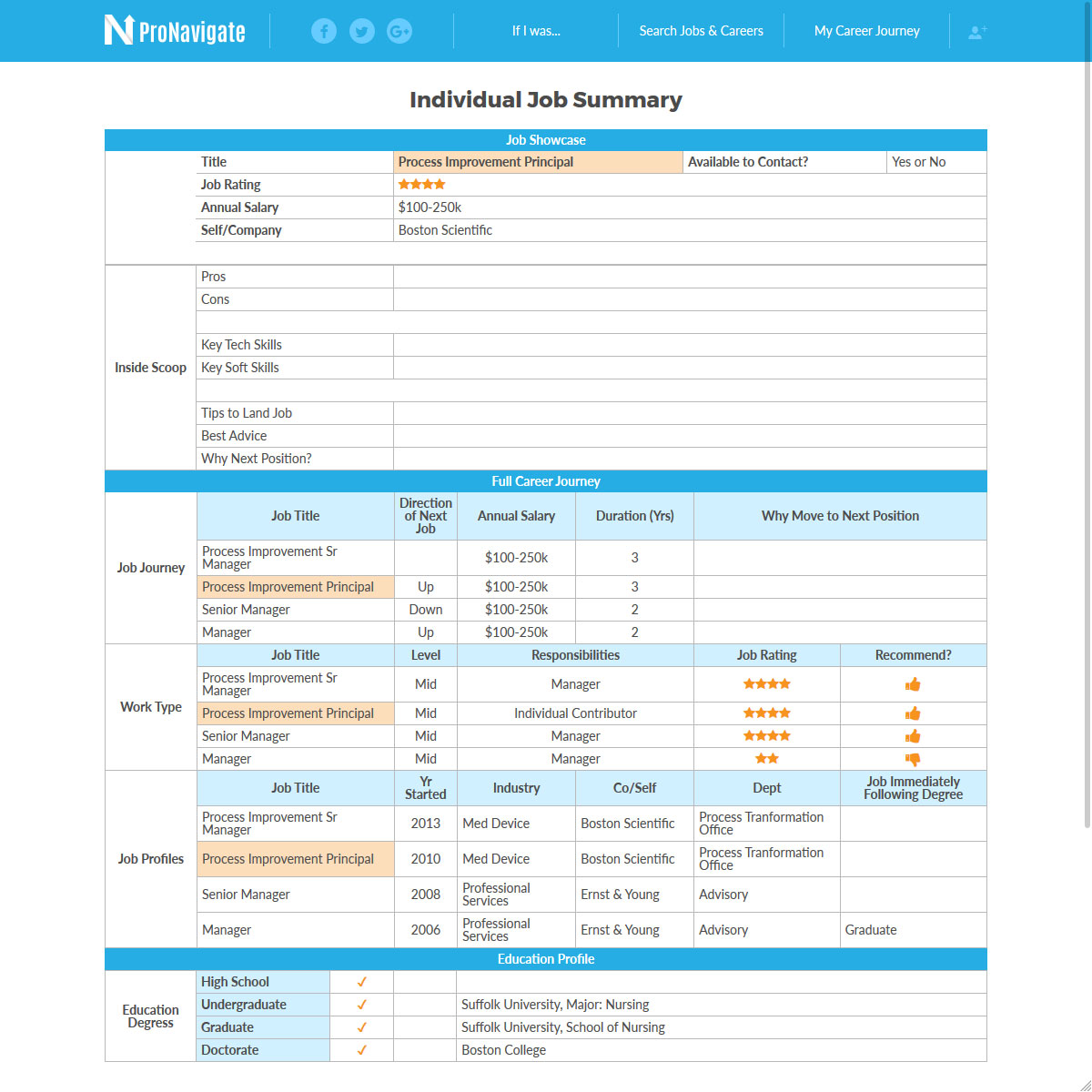The image size is (1092, 1092).
Task: Click the ProNavigate logo
Action: (175, 31)
